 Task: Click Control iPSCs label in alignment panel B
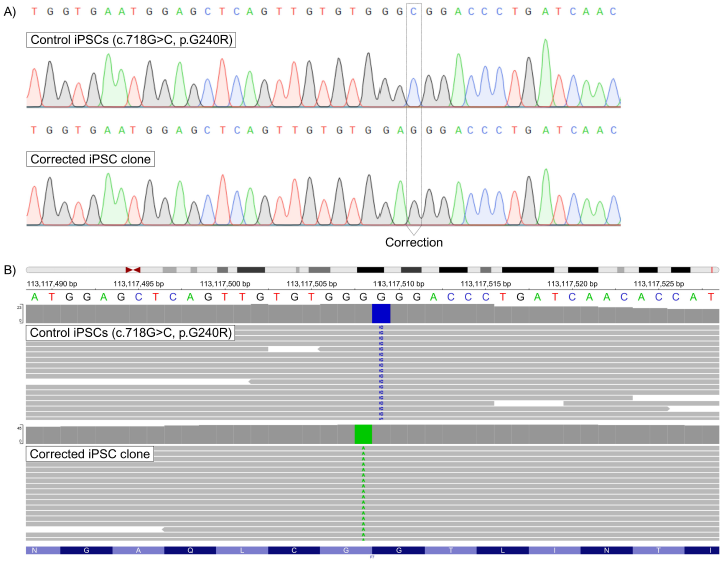pos(128,332)
